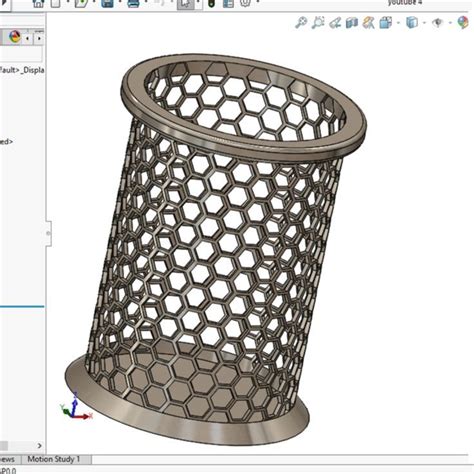Screen dimensions: 474x474
Task: Click the Home icon in top toolbar
Action: 38,4
